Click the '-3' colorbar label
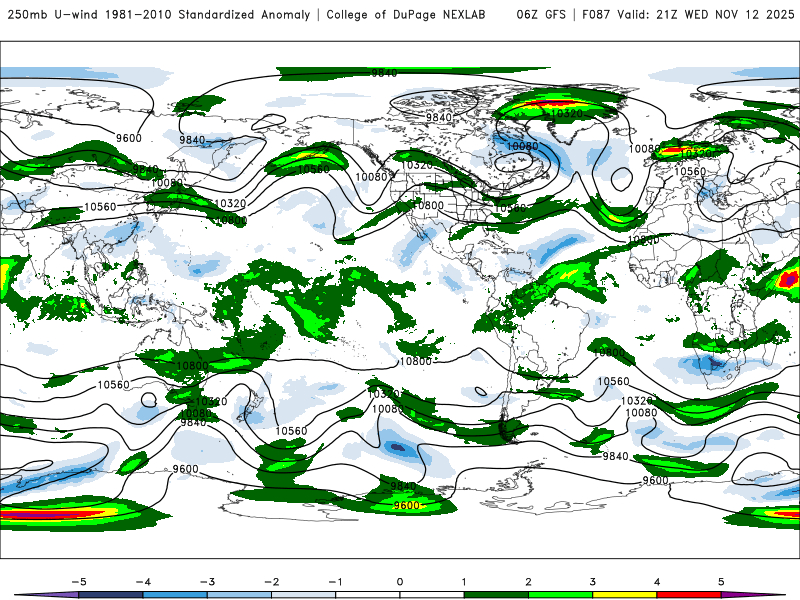800x600 pixels. (x=207, y=582)
